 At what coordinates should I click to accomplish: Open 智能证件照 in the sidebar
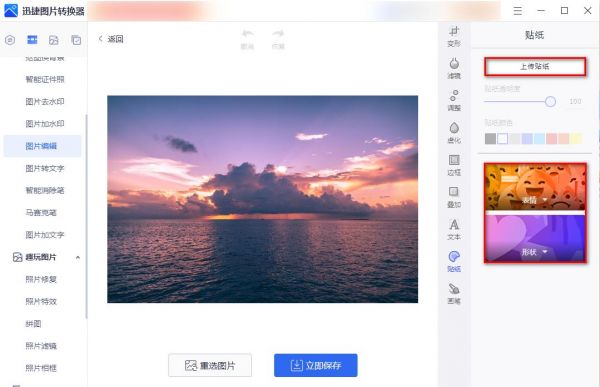pos(45,79)
